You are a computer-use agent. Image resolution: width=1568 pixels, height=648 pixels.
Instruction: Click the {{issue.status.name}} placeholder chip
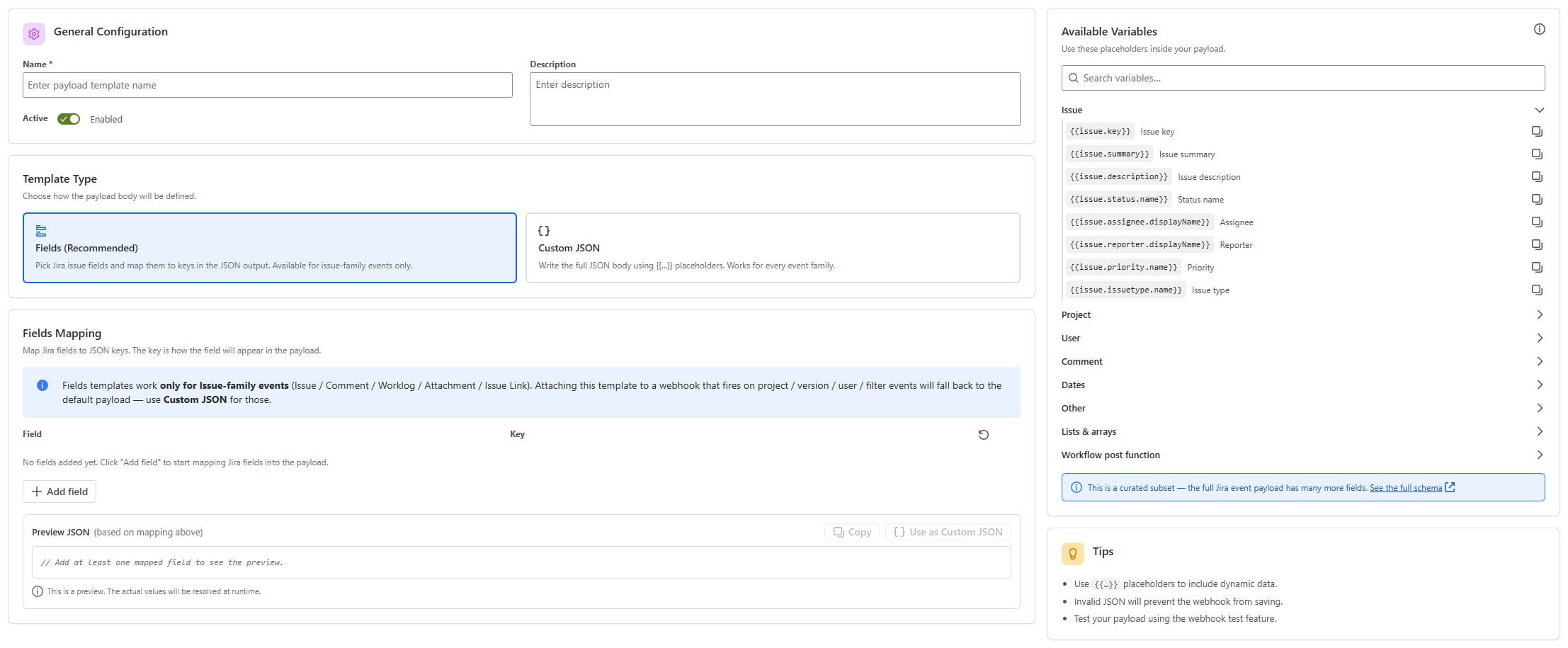[1119, 200]
